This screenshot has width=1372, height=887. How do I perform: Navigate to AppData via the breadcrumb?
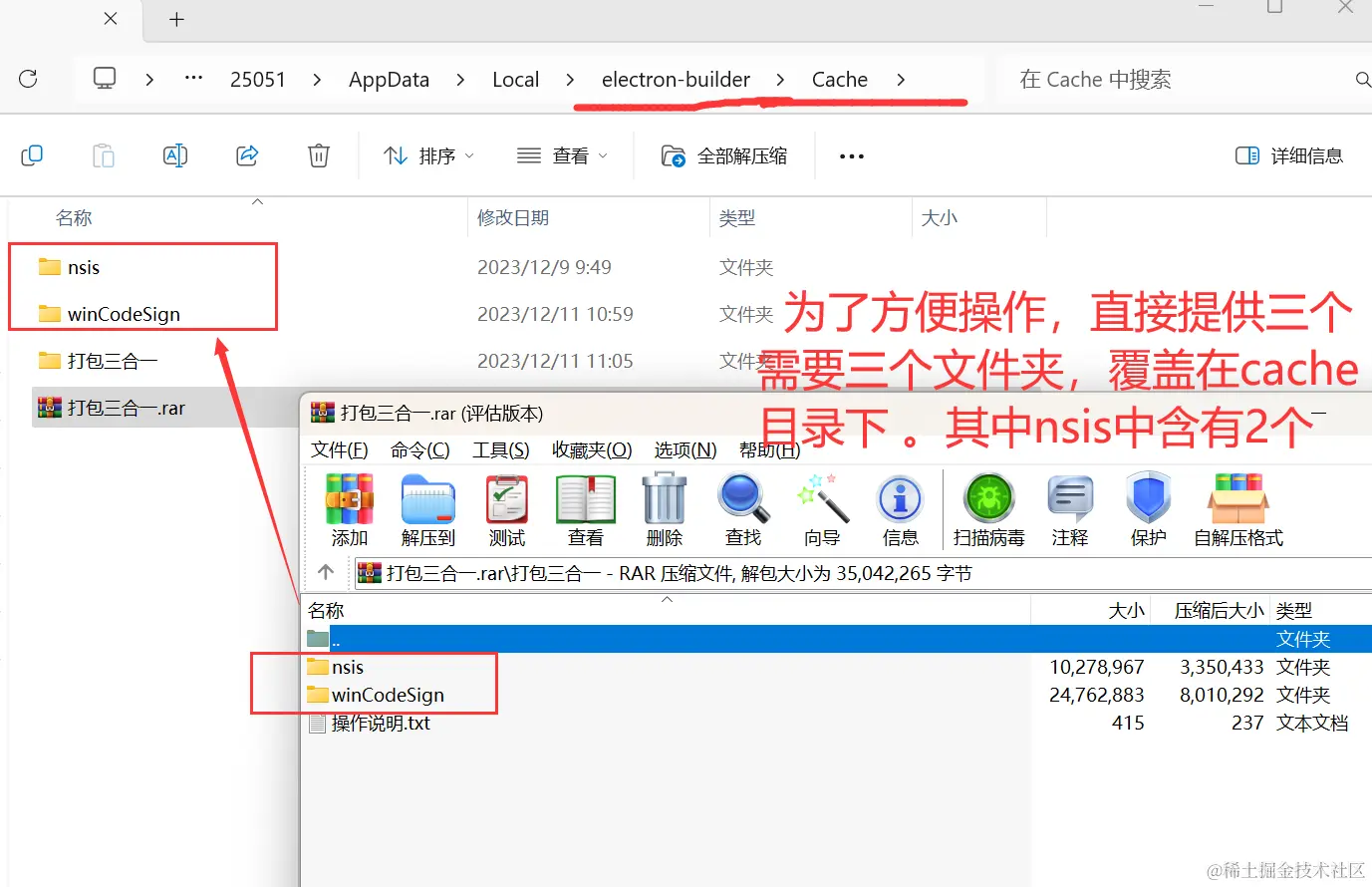tap(389, 79)
